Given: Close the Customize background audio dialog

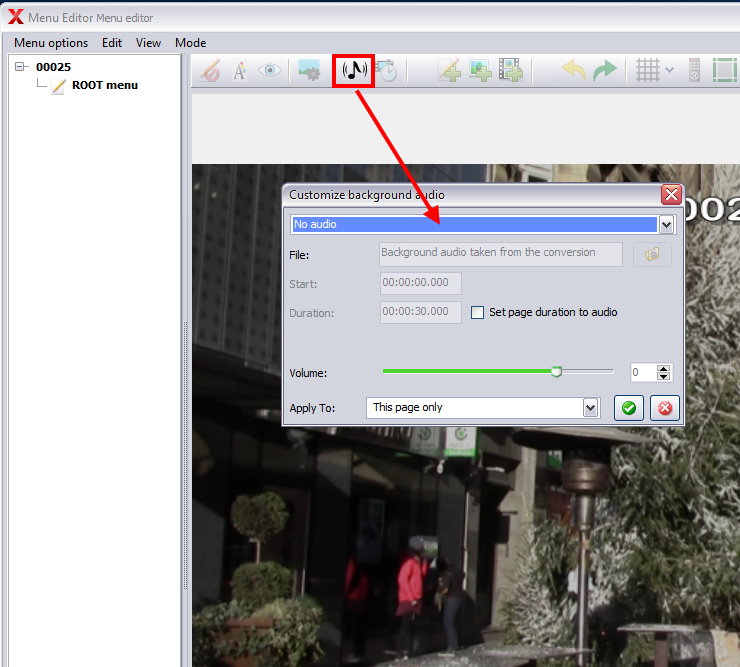Looking at the screenshot, I should pos(671,194).
